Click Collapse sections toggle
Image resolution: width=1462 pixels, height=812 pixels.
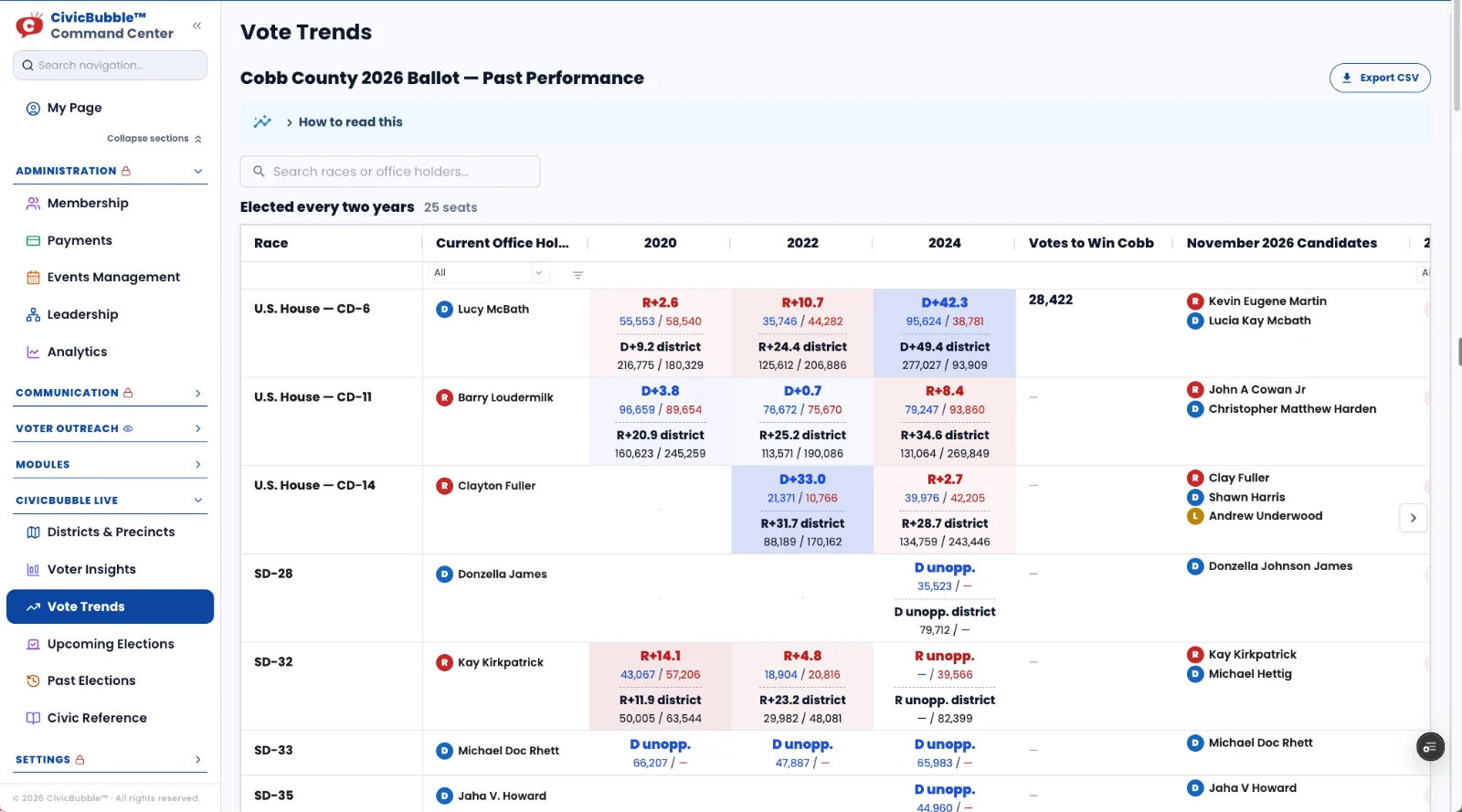[154, 139]
